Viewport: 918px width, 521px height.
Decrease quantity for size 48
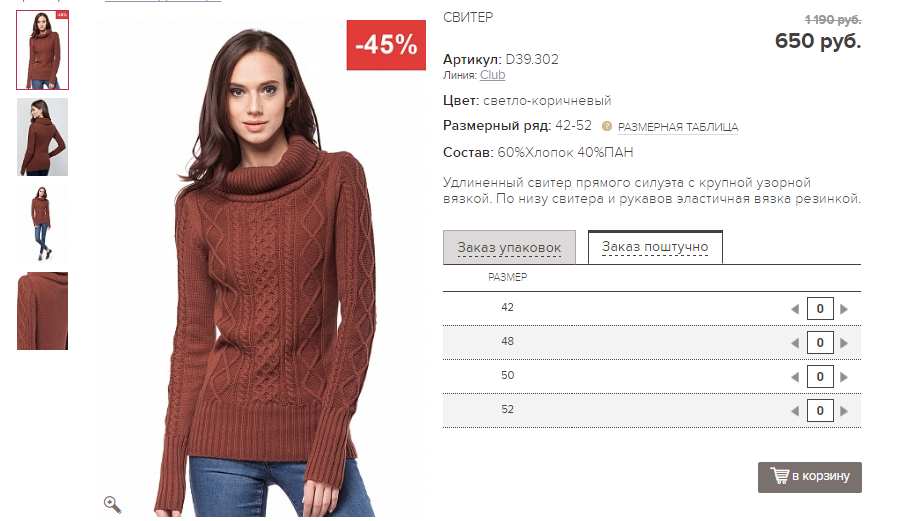(794, 343)
